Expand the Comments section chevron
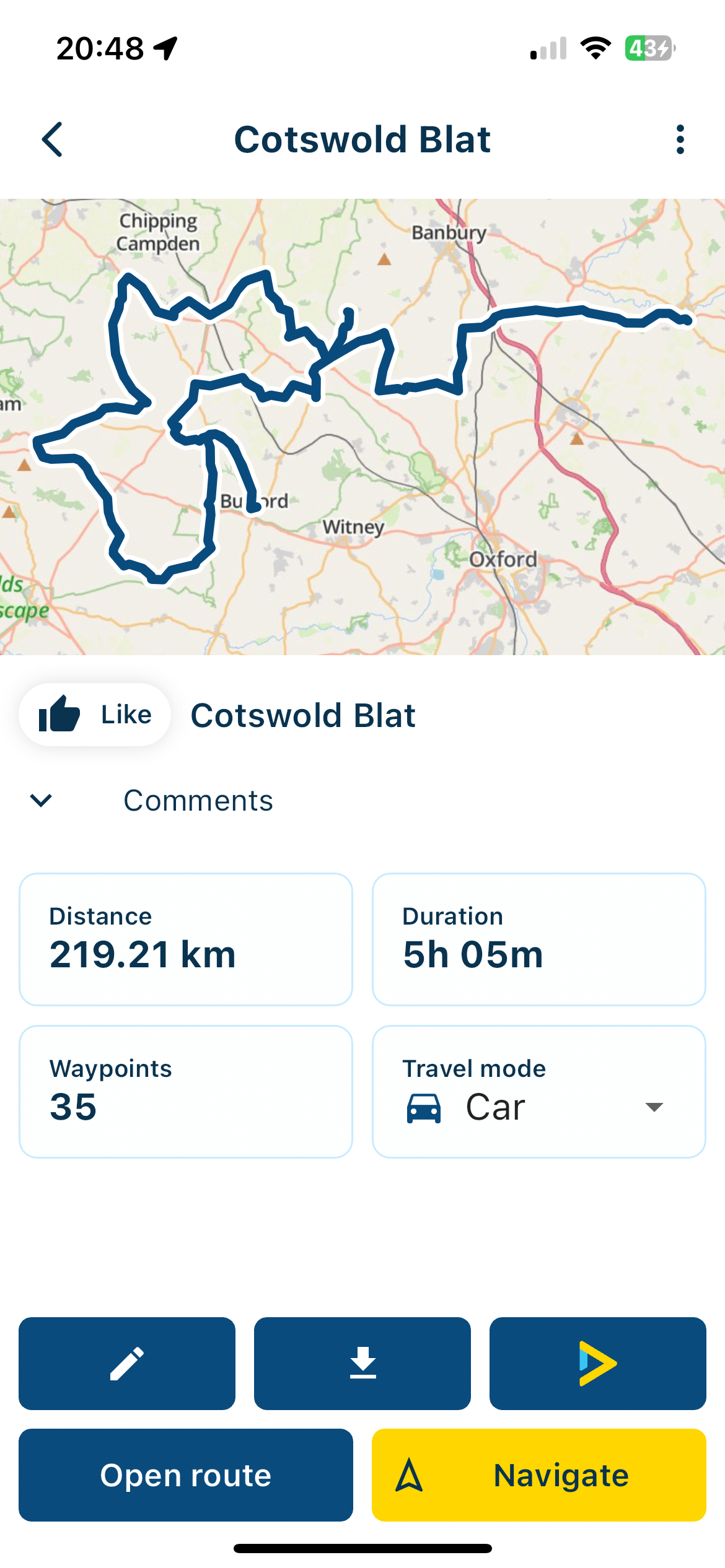Viewport: 725px width, 1568px height. (41, 800)
